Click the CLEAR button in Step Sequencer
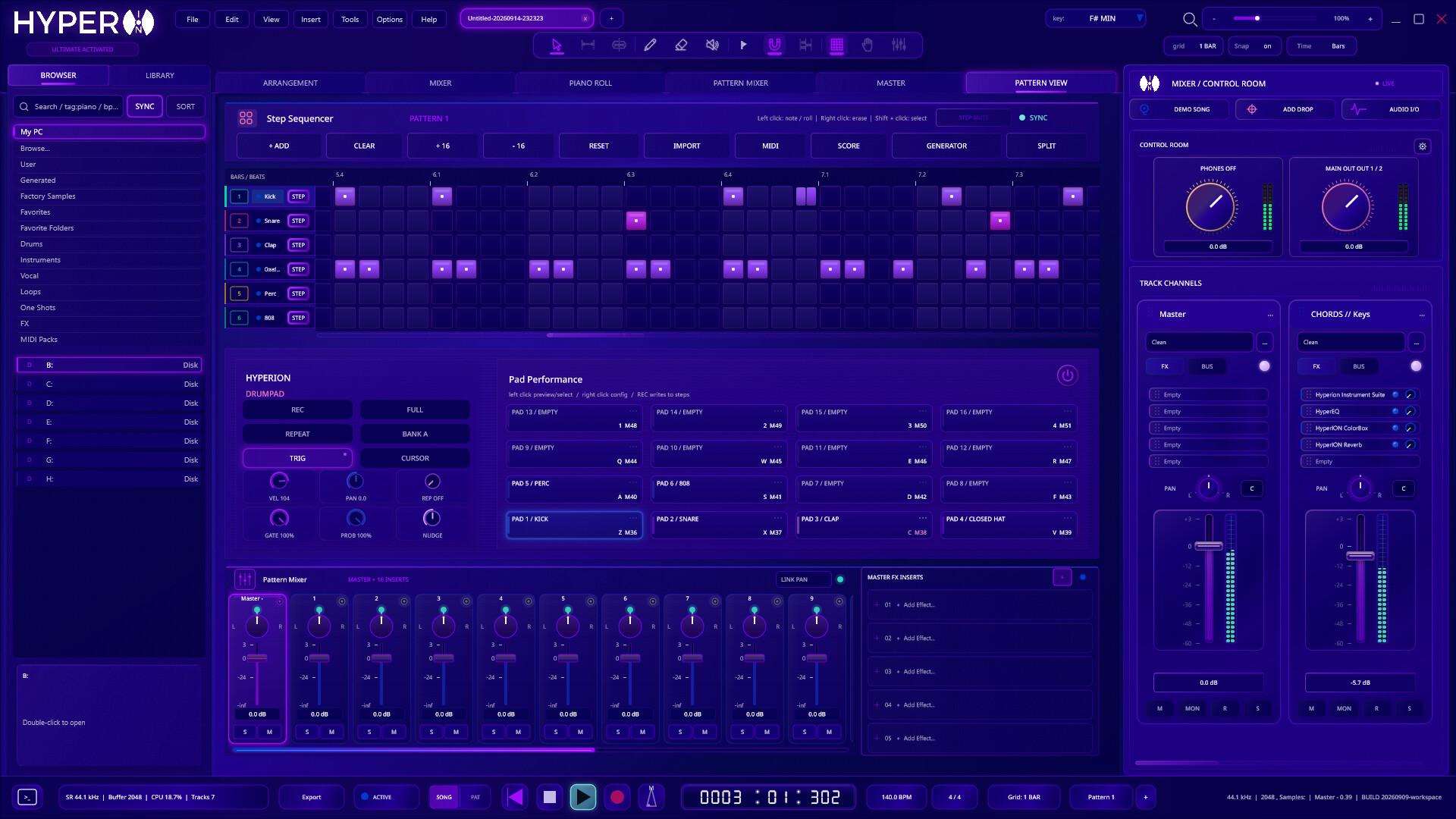Image resolution: width=1456 pixels, height=819 pixels. coord(364,146)
